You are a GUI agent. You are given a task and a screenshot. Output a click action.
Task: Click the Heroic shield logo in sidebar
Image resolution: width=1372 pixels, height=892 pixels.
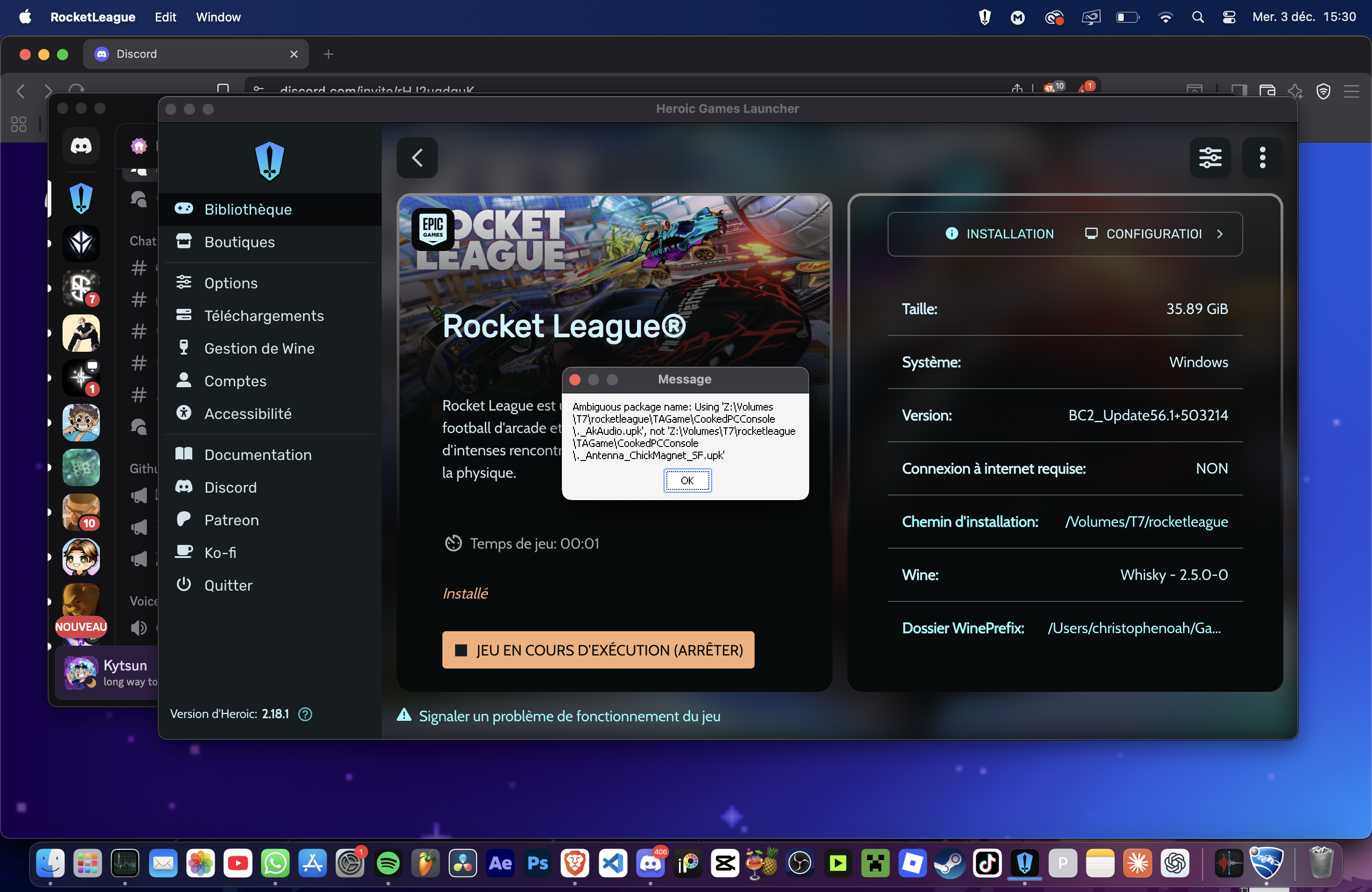(x=269, y=161)
